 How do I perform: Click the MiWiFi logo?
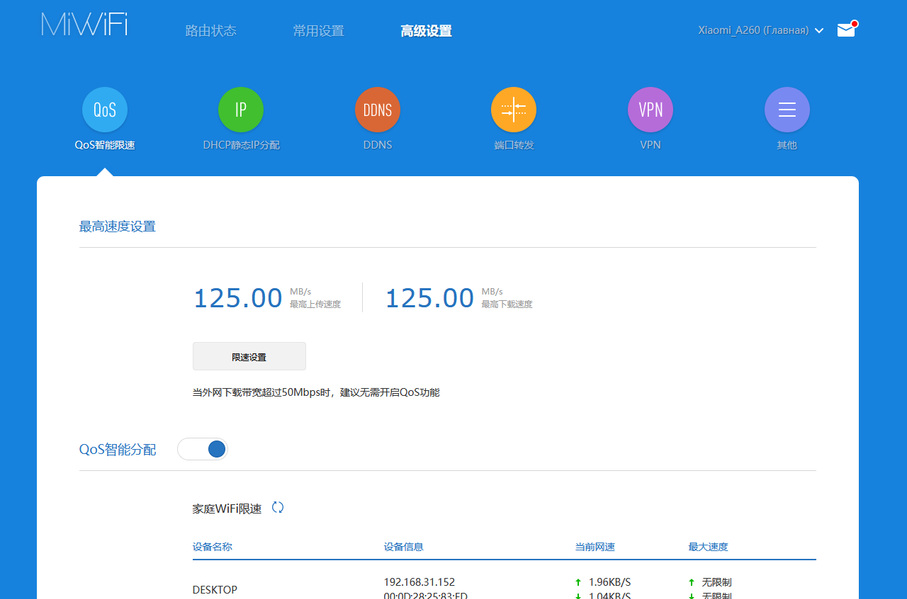coord(84,25)
